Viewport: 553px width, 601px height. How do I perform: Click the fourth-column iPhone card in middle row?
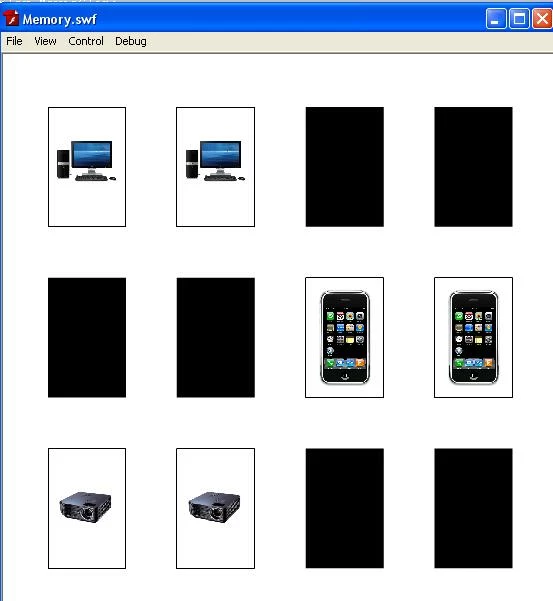pyautogui.click(x=473, y=338)
